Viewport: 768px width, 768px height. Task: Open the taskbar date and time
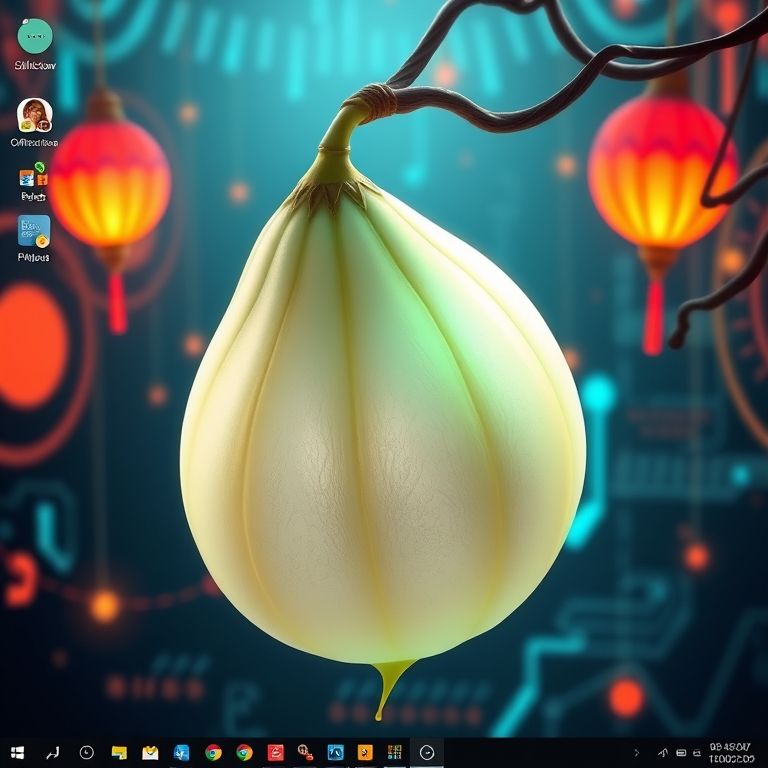(x=733, y=752)
